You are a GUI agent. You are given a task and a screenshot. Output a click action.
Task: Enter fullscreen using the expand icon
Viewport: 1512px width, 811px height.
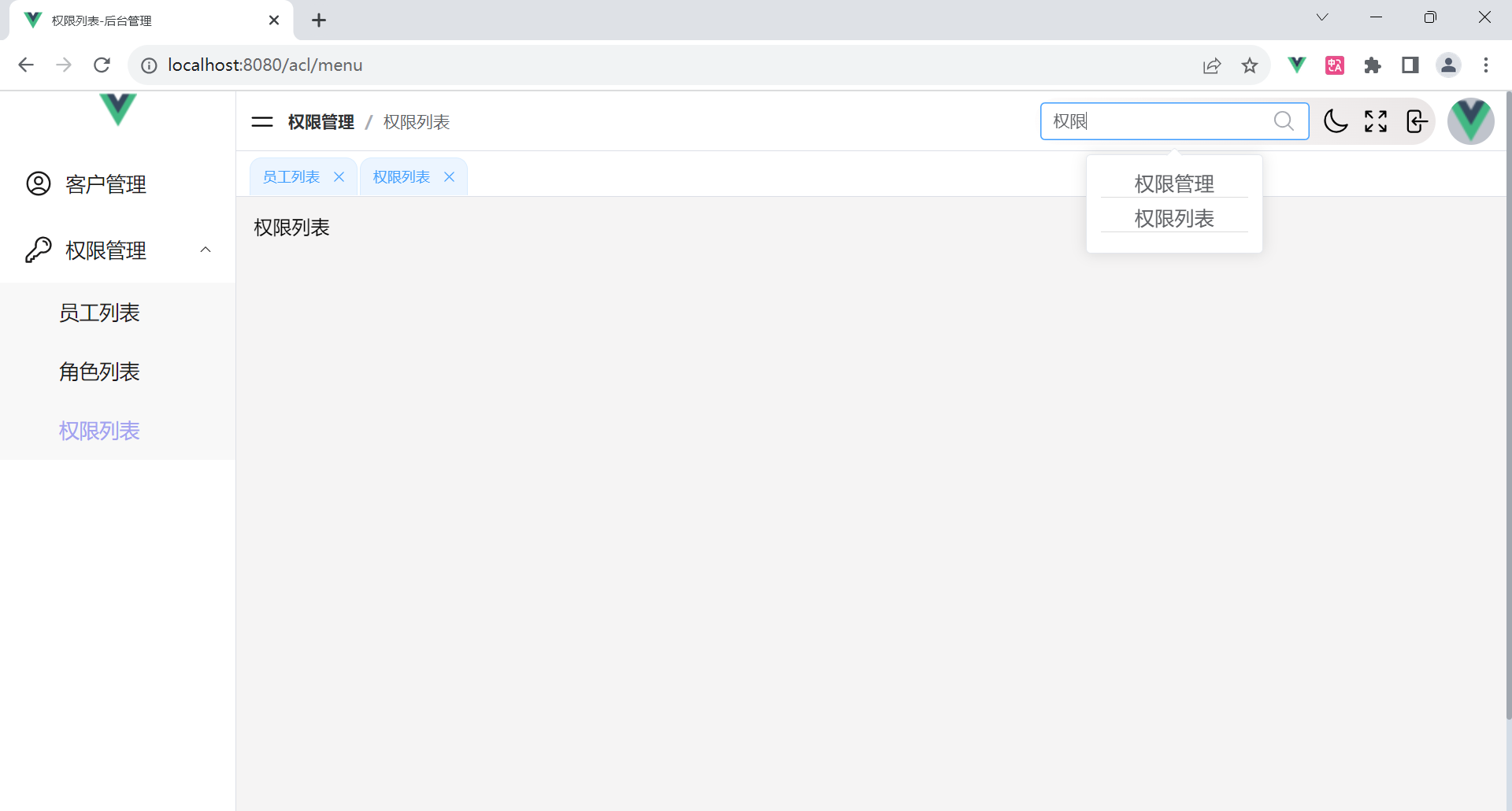click(1376, 121)
